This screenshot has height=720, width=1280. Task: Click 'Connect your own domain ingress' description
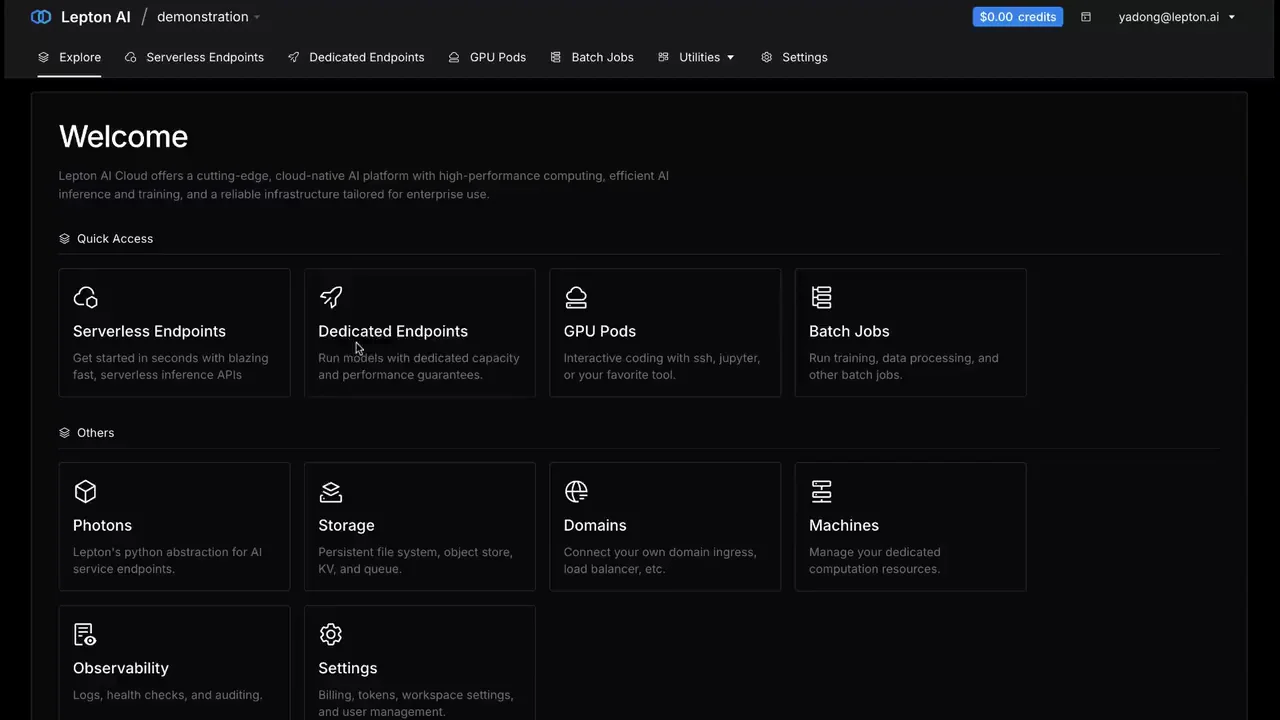pos(660,560)
